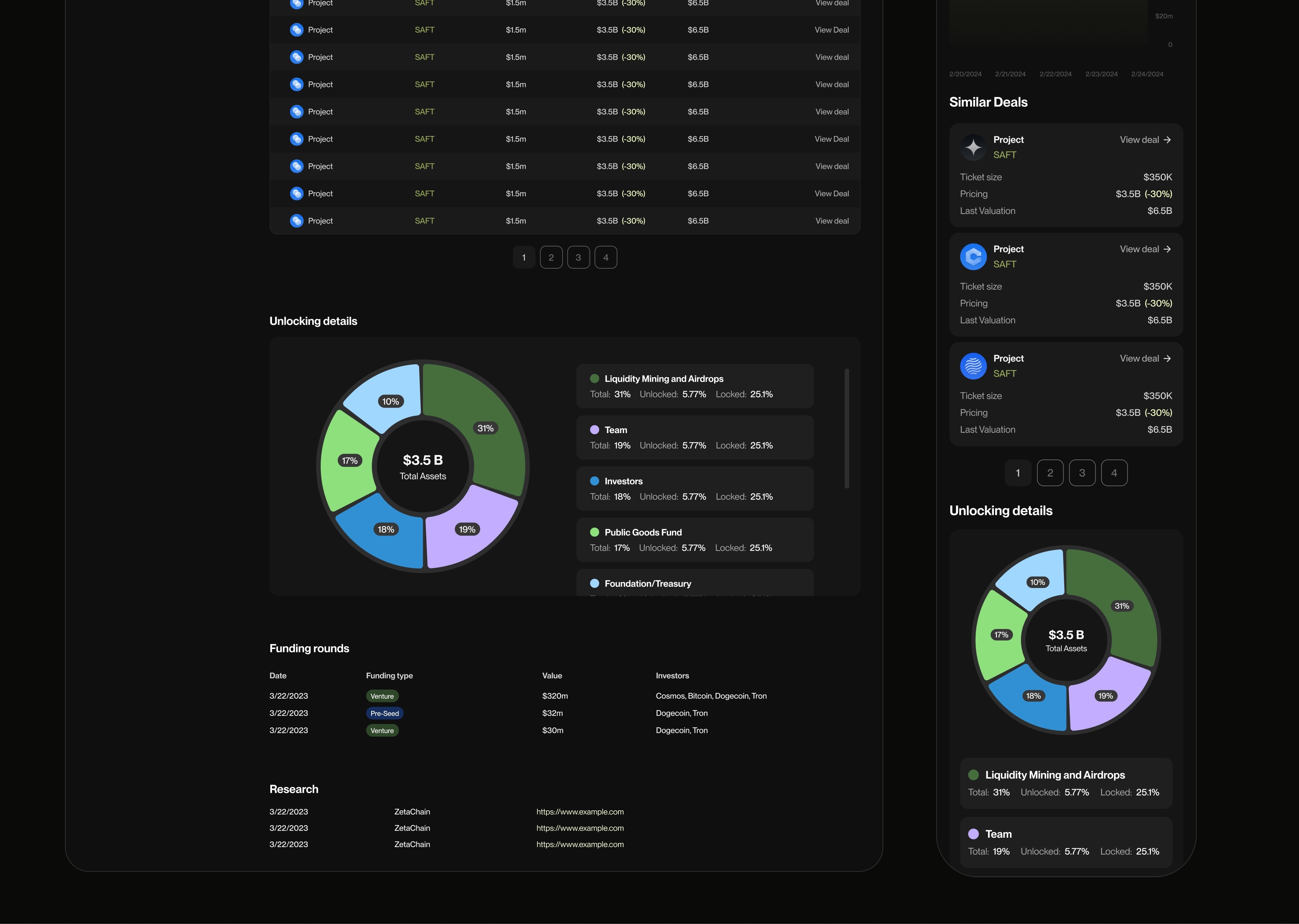
Task: Click project icon in last table row
Action: (296, 221)
